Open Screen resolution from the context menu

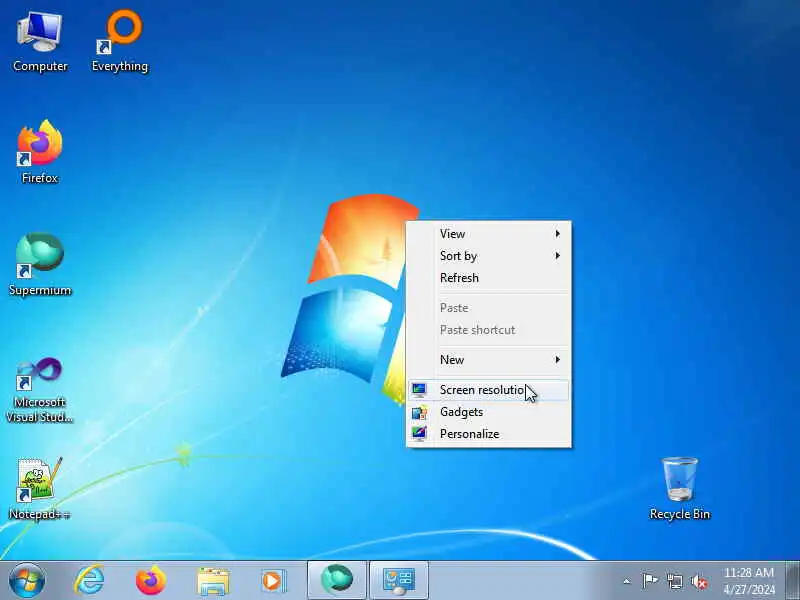coord(488,390)
